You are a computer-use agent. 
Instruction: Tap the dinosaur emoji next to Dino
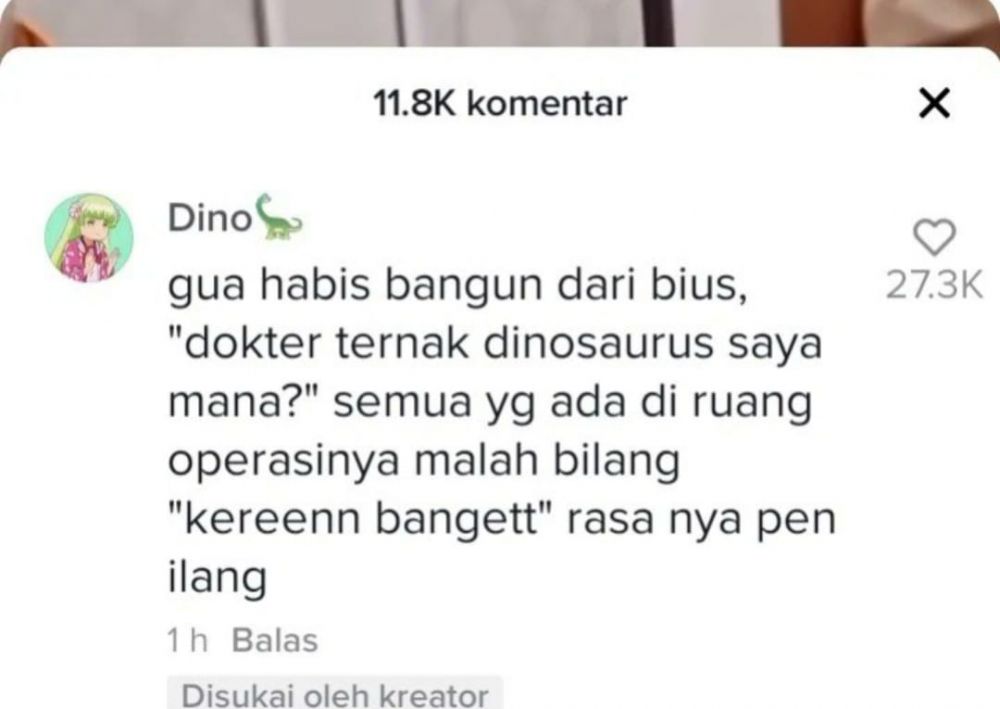coord(278,217)
